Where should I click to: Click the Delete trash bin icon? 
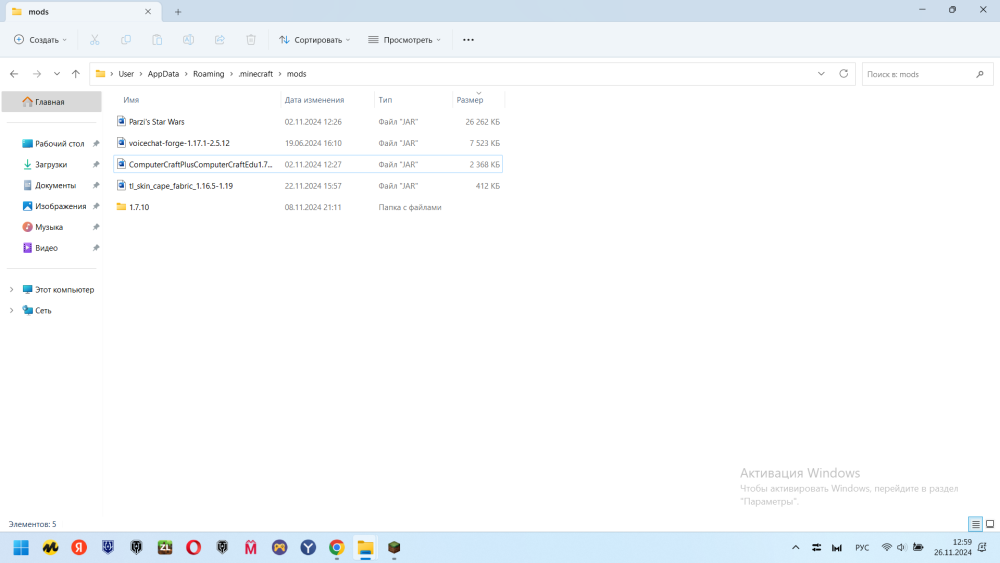(x=251, y=40)
